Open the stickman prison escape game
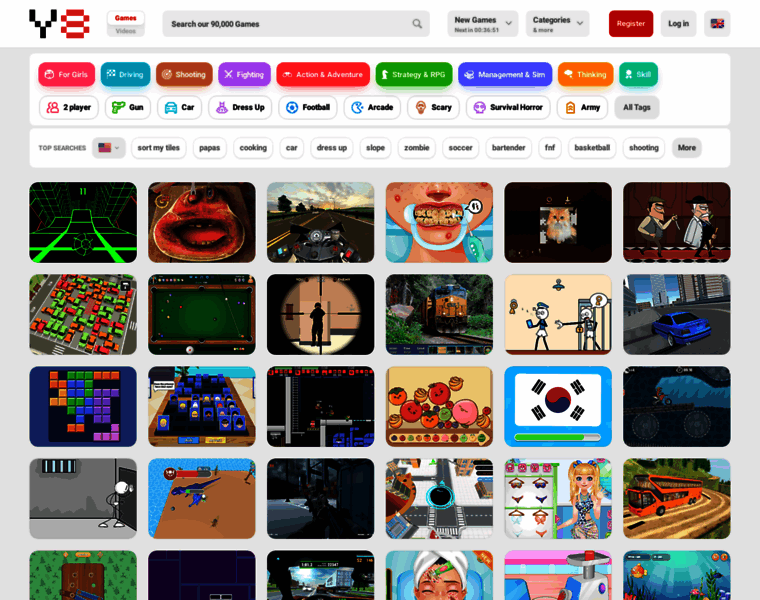The width and height of the screenshot is (760, 600). 83,499
